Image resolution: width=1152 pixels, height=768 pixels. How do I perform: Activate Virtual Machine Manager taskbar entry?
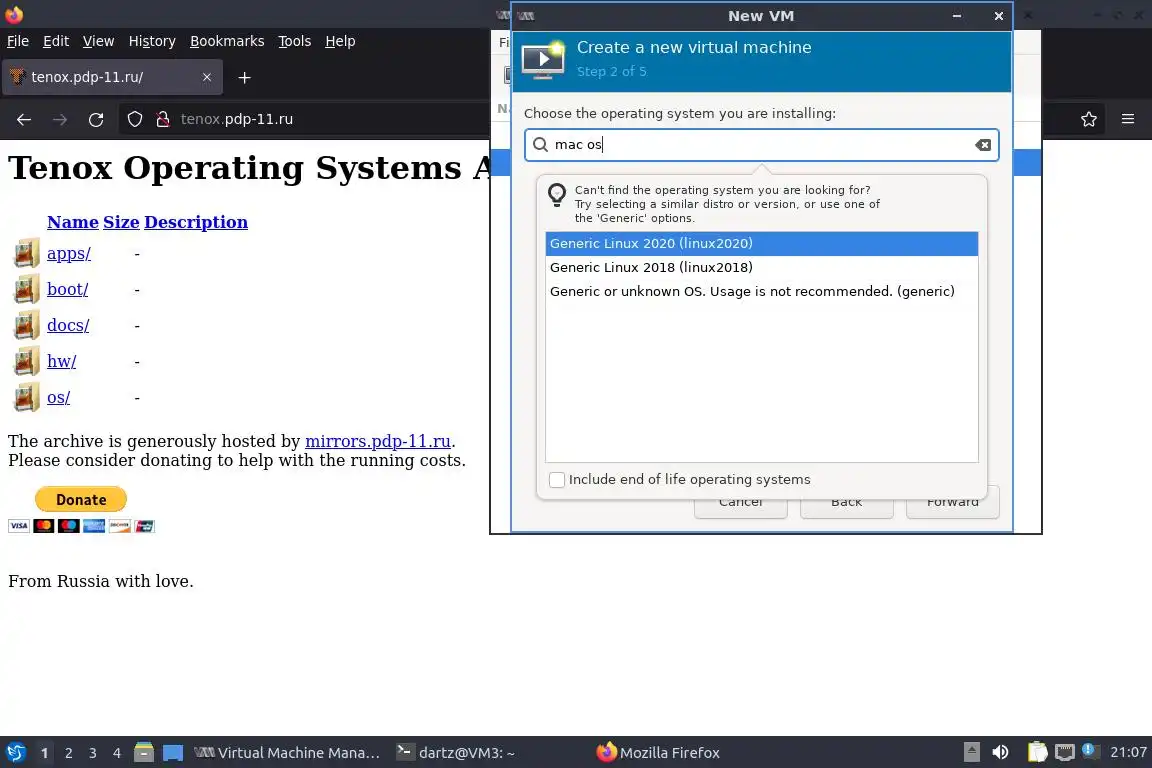[287, 753]
